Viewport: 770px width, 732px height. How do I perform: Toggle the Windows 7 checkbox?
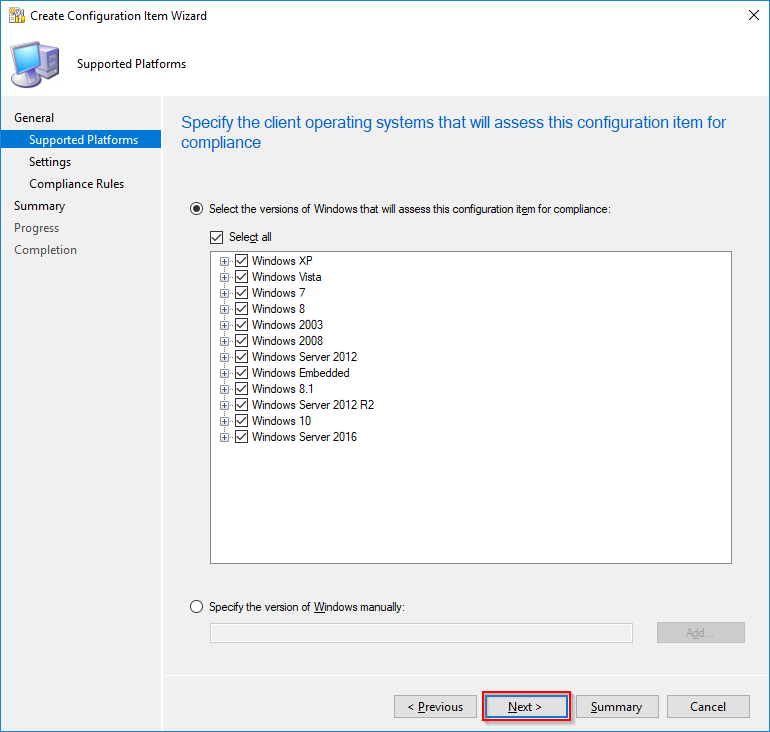[241, 293]
